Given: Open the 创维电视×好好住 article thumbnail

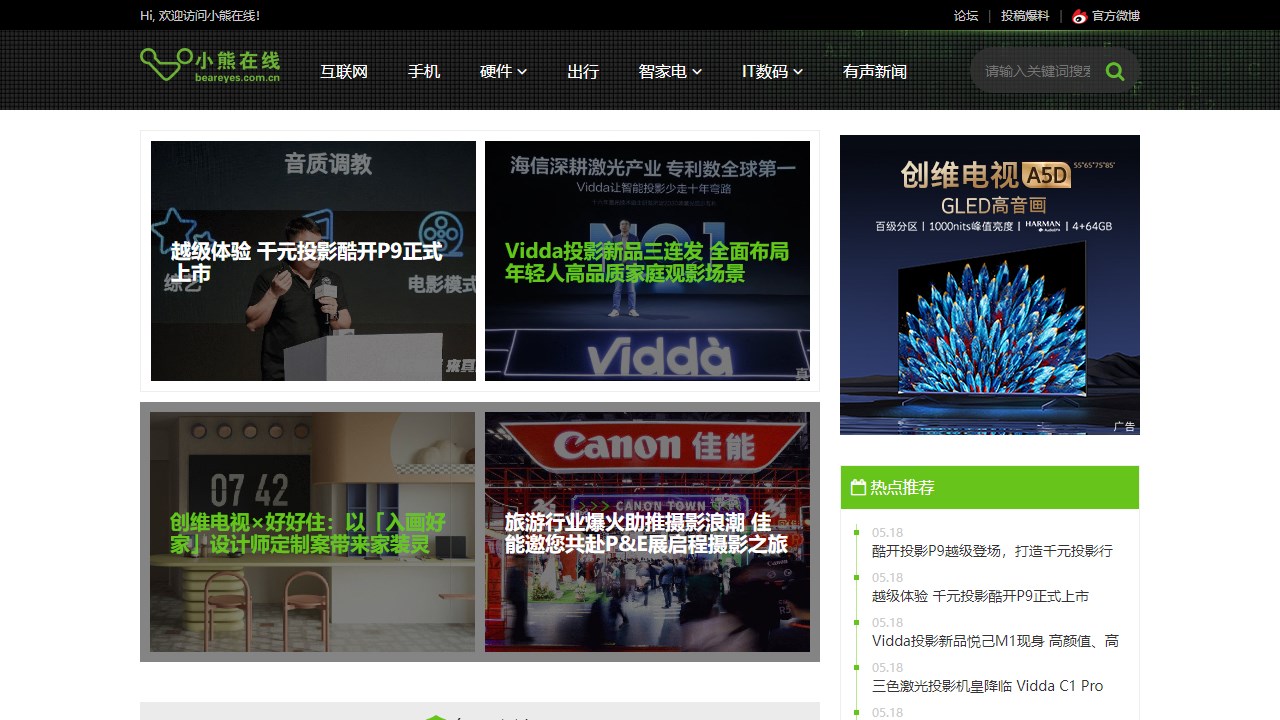Looking at the screenshot, I should click(x=313, y=532).
